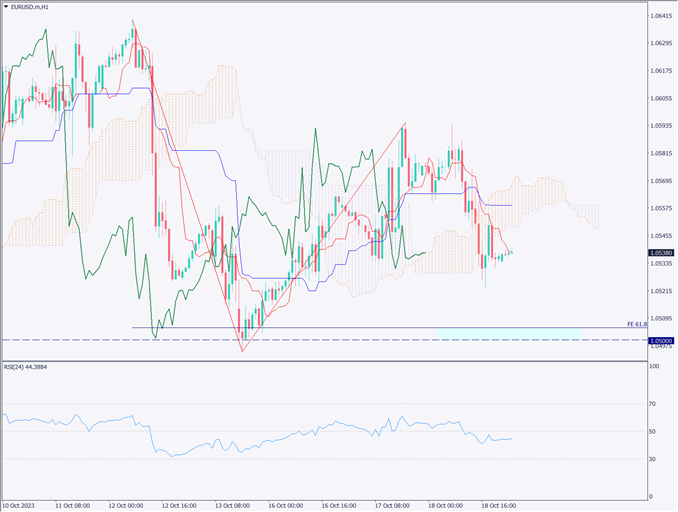
Task: Click the 1.05000 price level tag
Action: (x=660, y=341)
